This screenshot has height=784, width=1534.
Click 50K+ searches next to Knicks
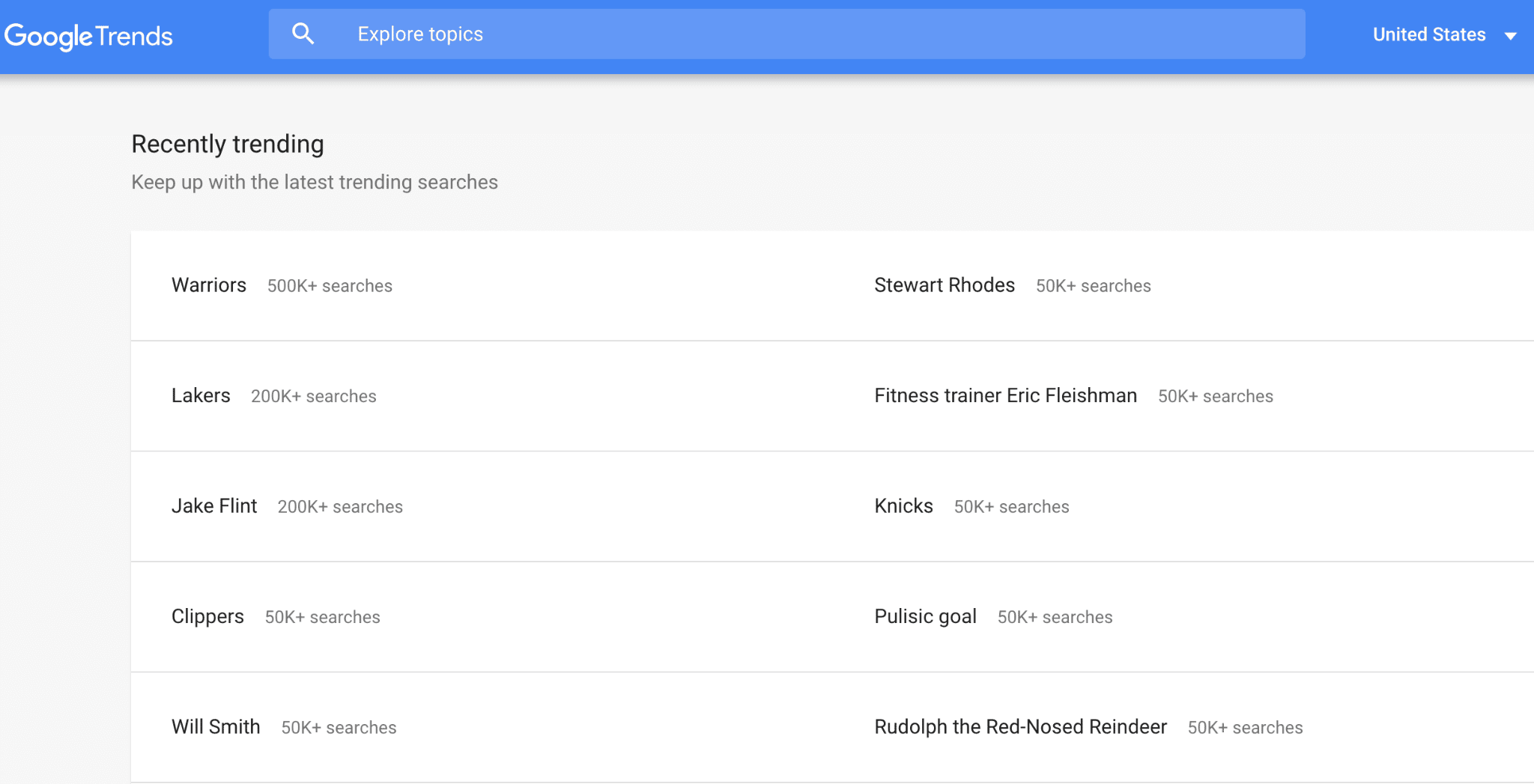click(x=1011, y=507)
